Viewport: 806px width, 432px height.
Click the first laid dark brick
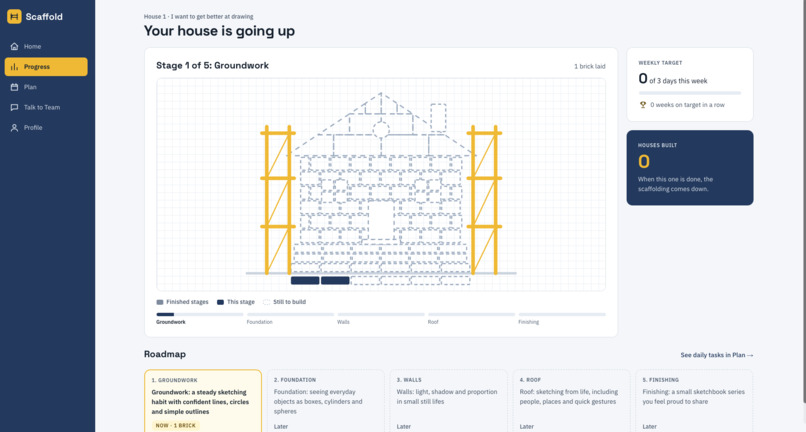(x=305, y=280)
